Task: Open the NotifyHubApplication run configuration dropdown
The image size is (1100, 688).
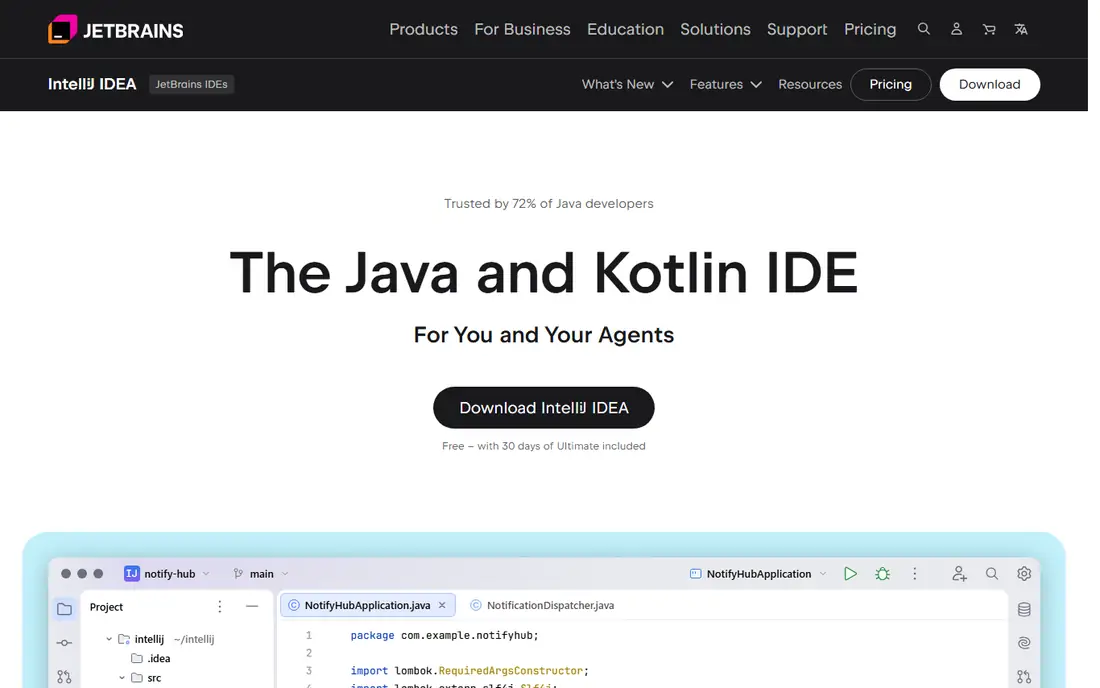Action: click(823, 574)
